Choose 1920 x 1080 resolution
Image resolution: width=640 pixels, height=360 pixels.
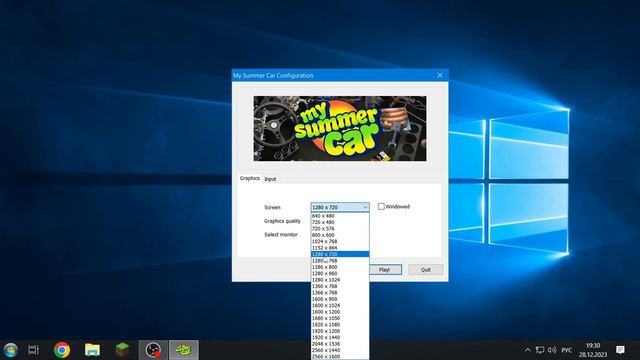click(x=340, y=325)
